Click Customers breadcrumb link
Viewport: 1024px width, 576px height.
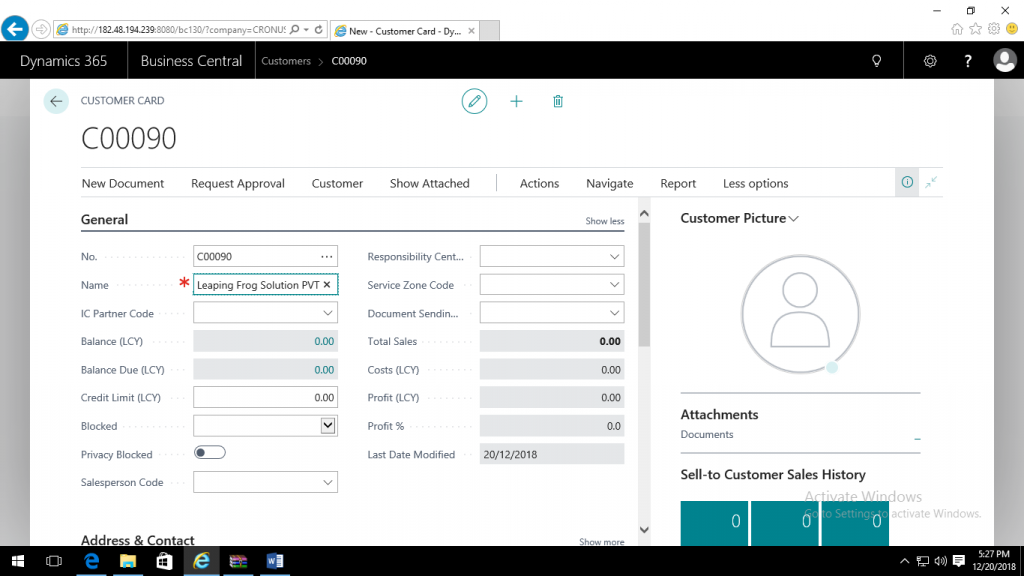tap(286, 61)
